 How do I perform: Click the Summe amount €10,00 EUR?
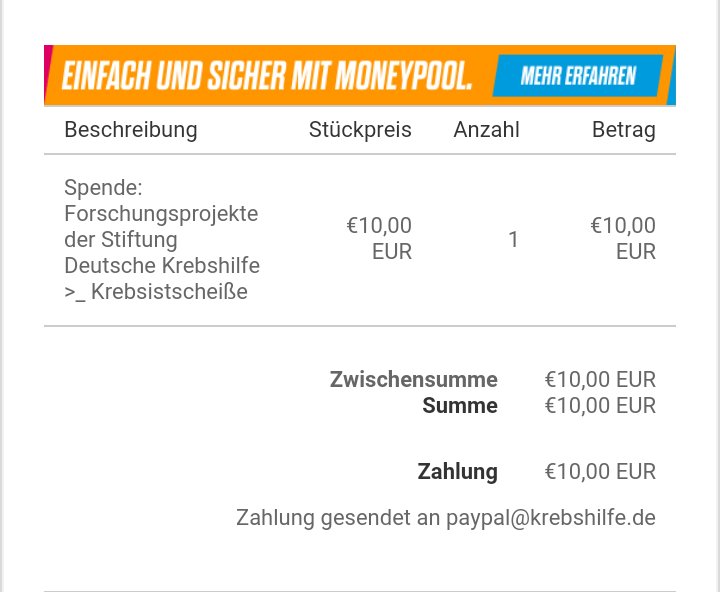coord(600,406)
